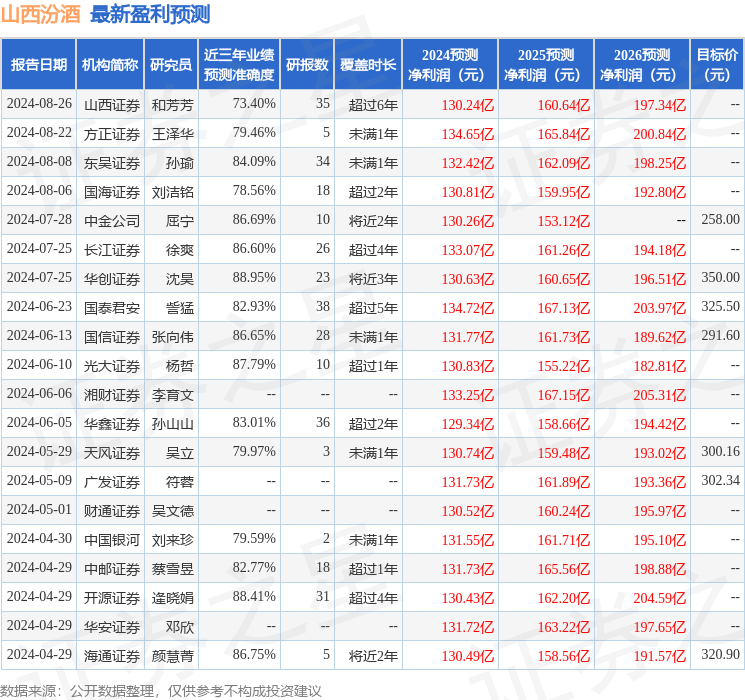Viewport: 745px width, 700px height.
Task: Select the 海通证券 institution cell
Action: click(x=112, y=656)
